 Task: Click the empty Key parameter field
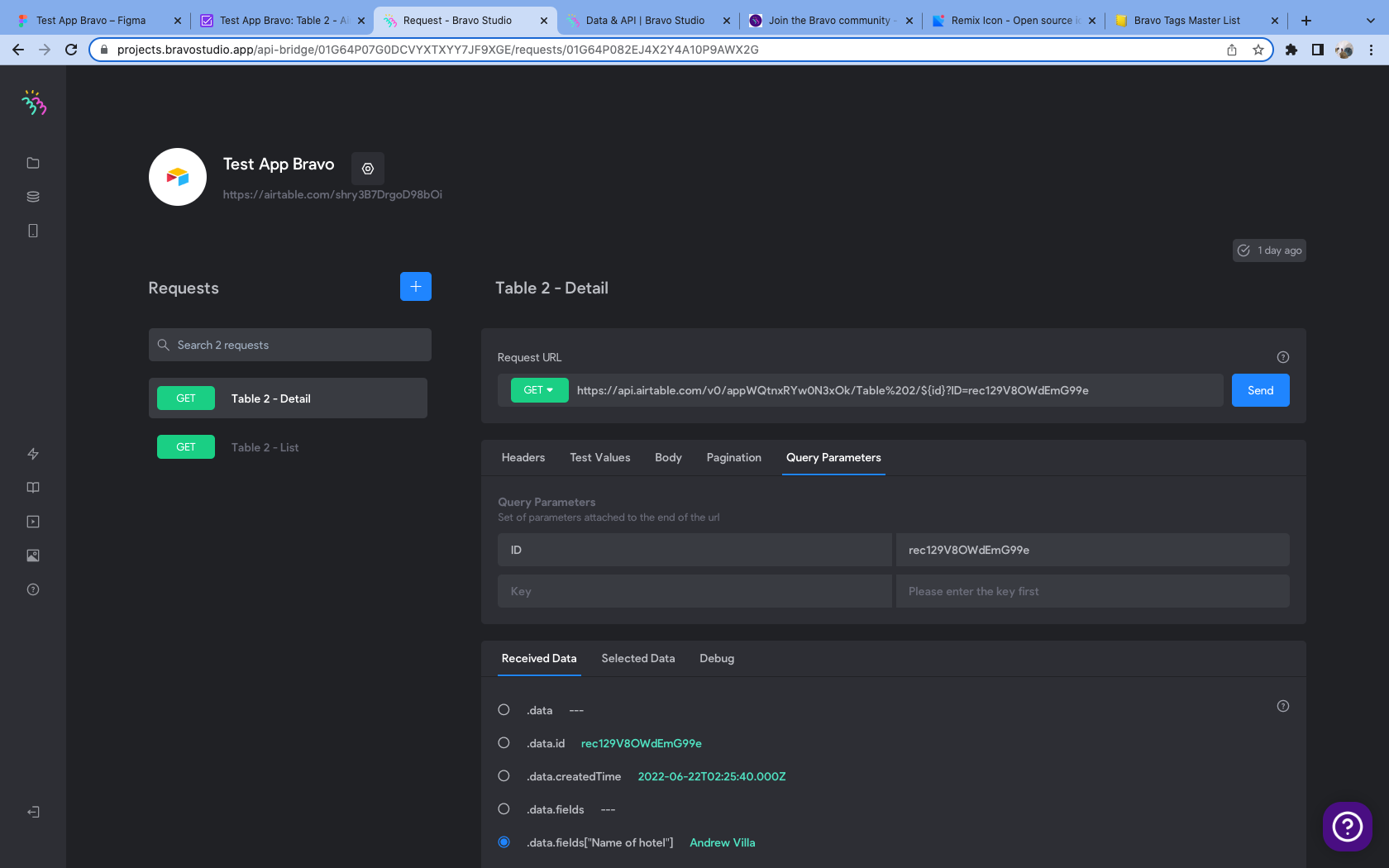pyautogui.click(x=694, y=591)
